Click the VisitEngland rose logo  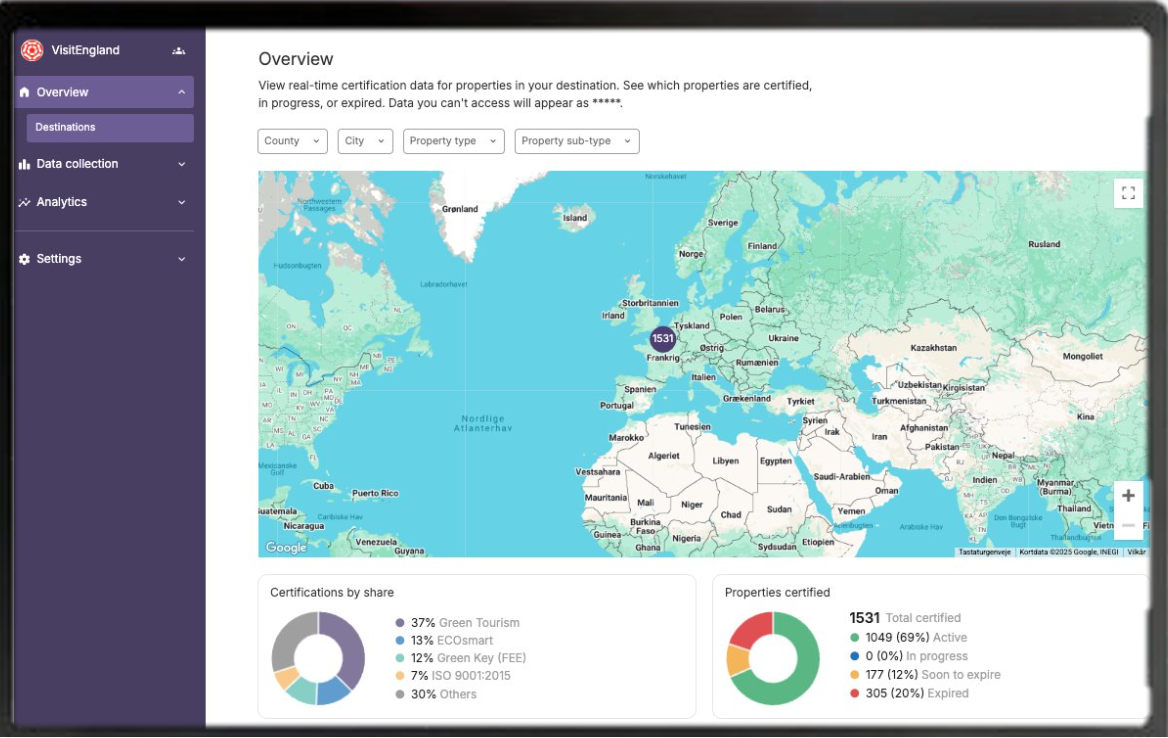(32, 50)
